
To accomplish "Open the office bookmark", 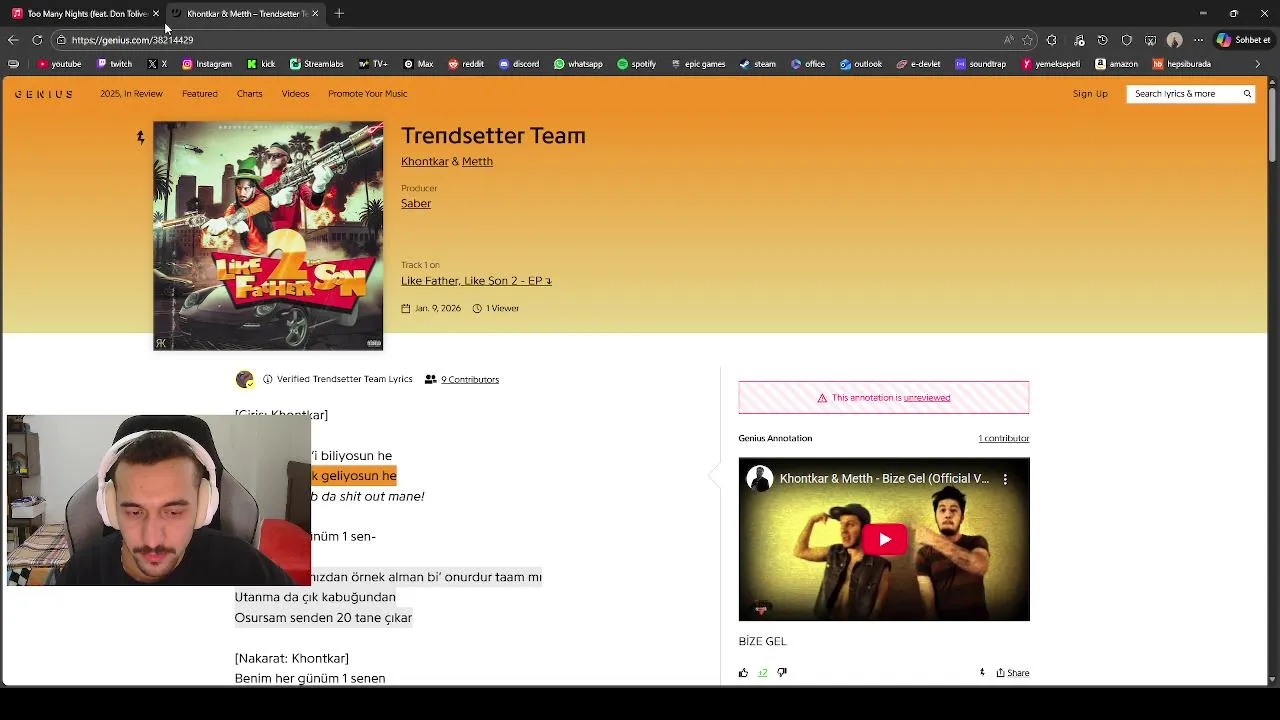I will click(808, 64).
